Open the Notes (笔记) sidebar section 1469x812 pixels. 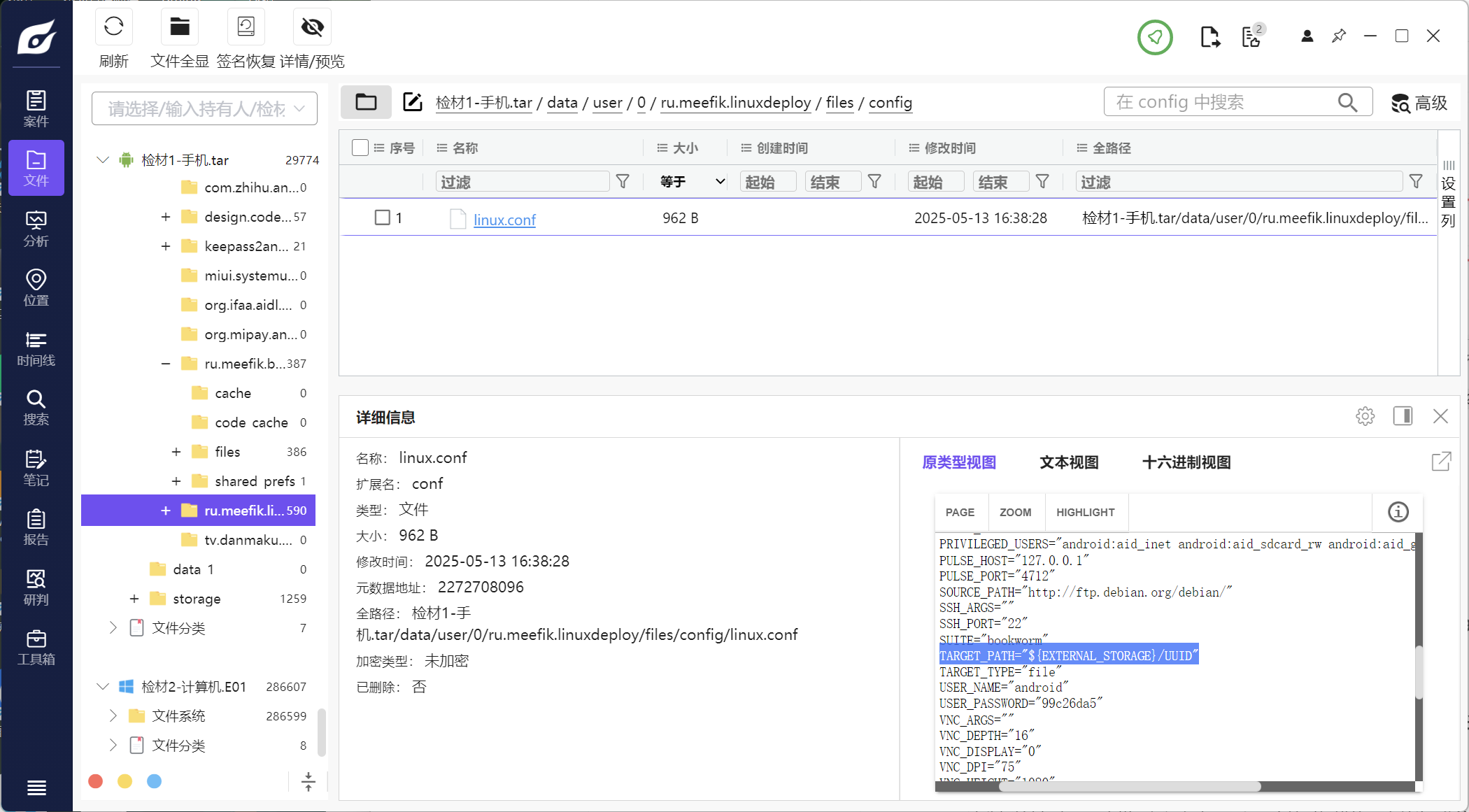[36, 467]
